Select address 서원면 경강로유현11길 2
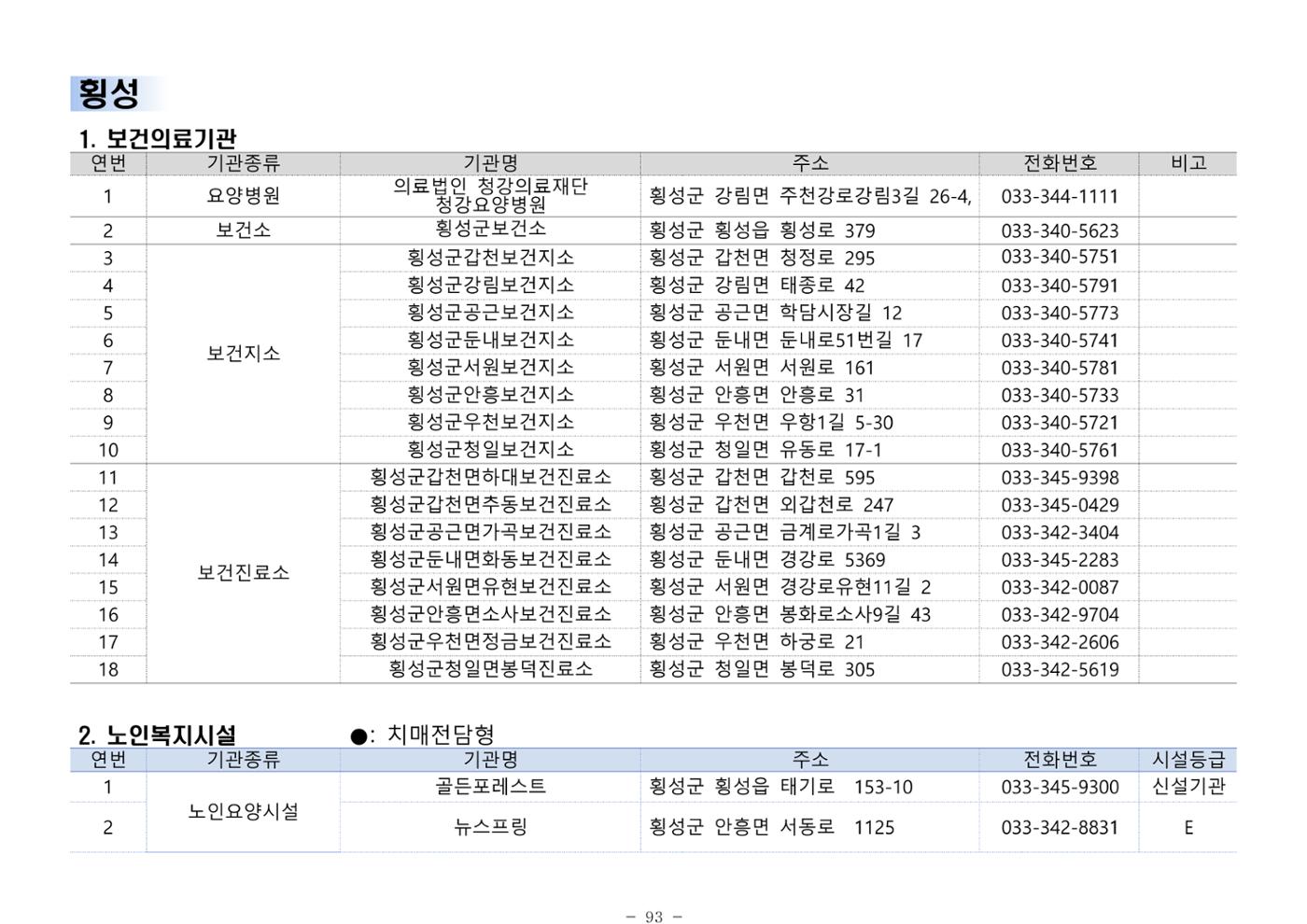This screenshot has width=1307, height=924. click(822, 587)
